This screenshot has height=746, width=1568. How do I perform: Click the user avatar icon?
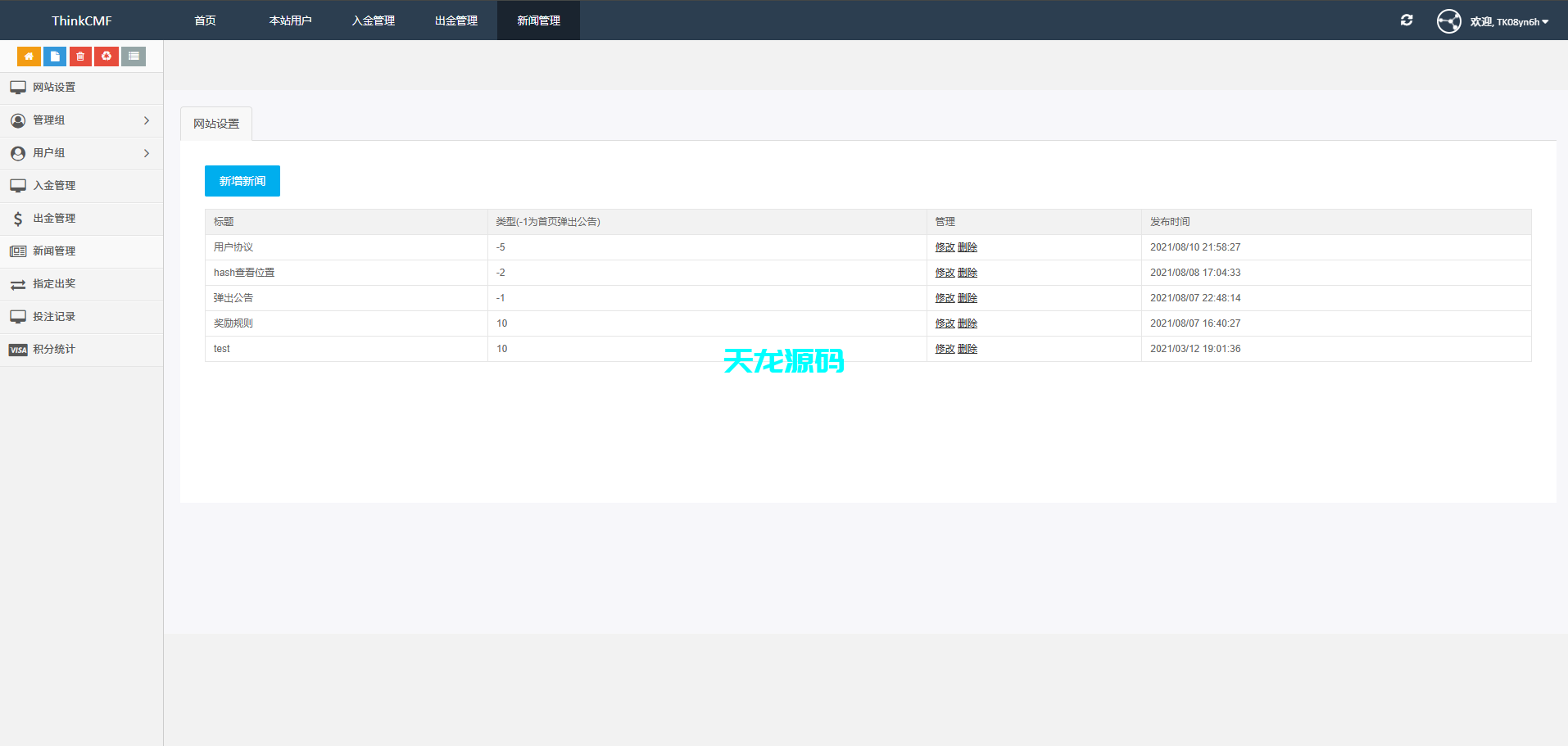click(1448, 21)
